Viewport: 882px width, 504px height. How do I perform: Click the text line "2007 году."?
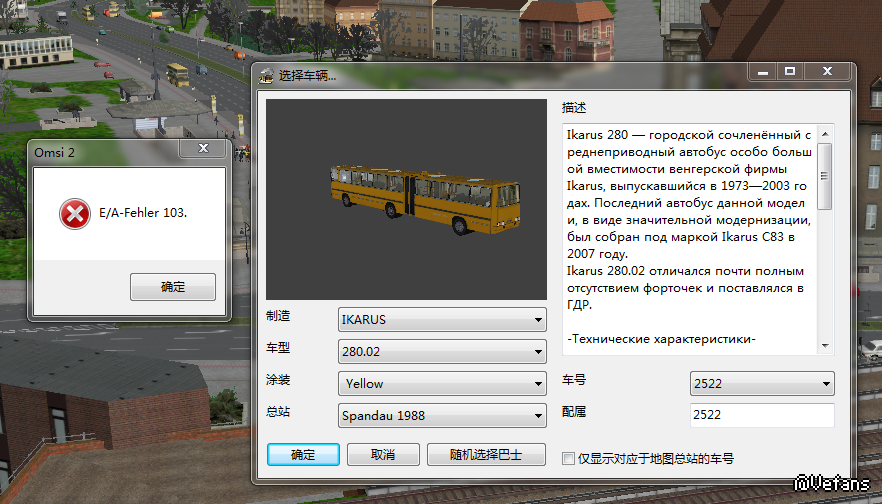coord(597,254)
